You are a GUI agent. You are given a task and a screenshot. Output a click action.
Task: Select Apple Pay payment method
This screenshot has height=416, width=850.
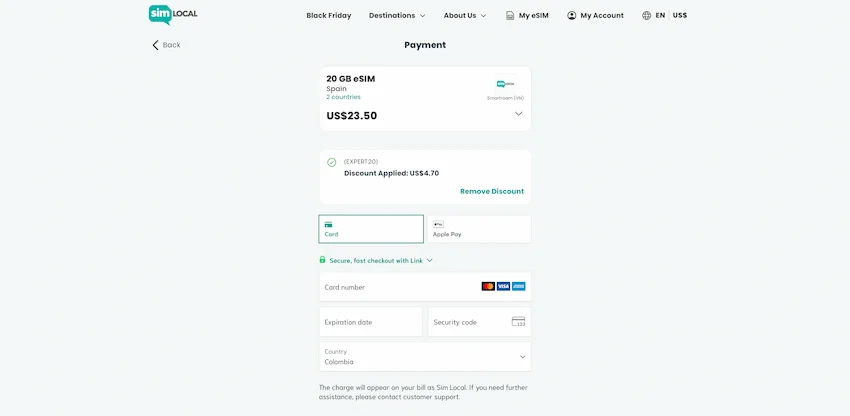pyautogui.click(x=478, y=229)
